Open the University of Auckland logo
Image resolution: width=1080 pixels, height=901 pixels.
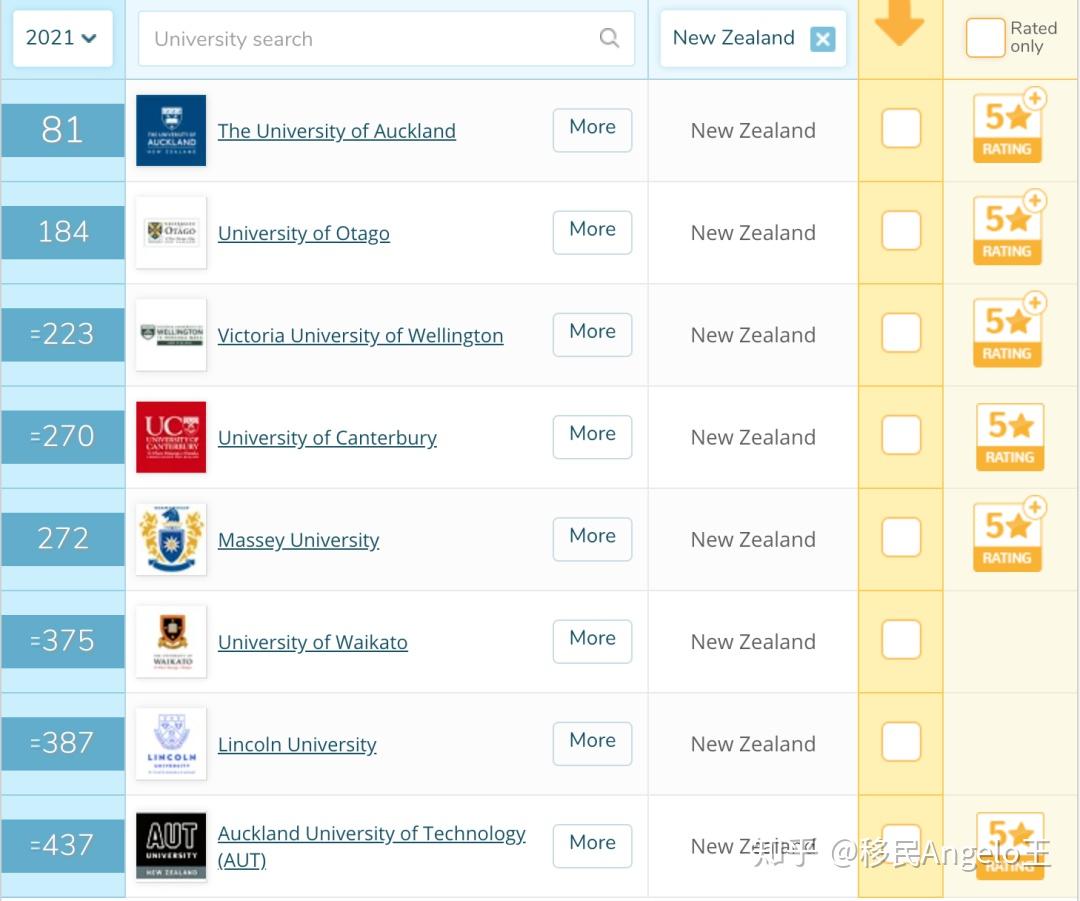pyautogui.click(x=171, y=130)
